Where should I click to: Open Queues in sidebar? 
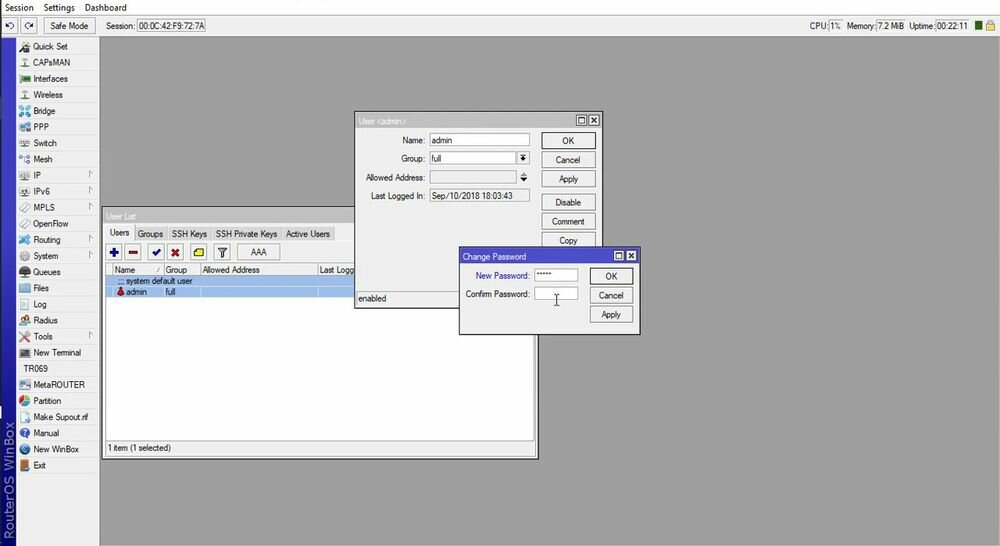tap(57, 272)
